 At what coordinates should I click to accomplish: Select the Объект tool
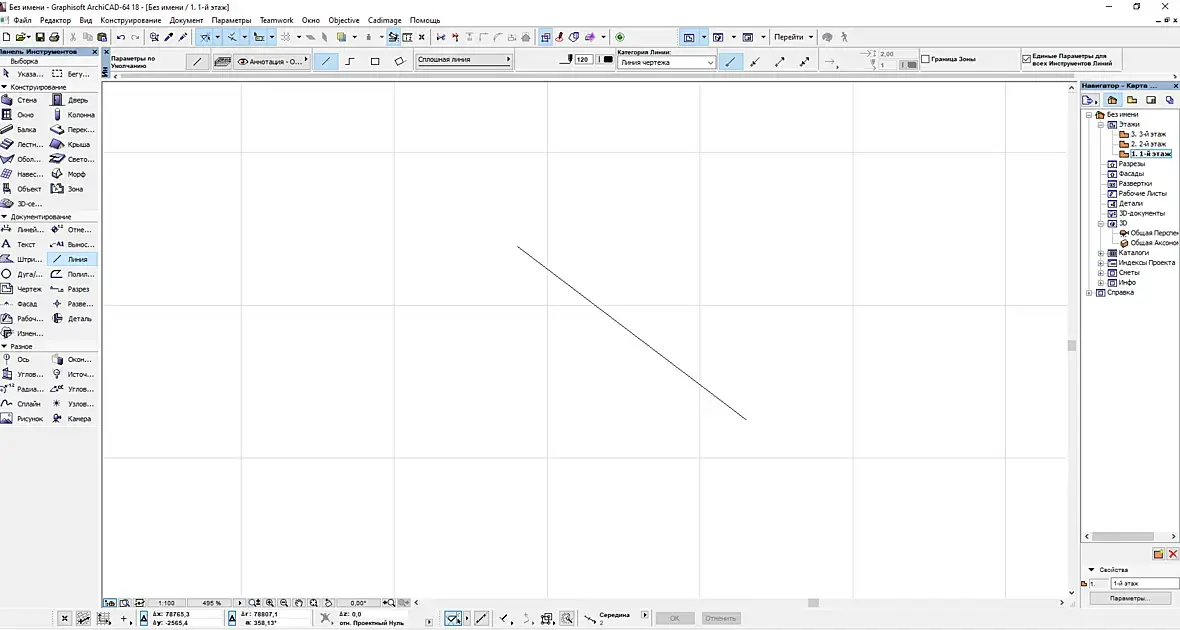(x=20, y=189)
